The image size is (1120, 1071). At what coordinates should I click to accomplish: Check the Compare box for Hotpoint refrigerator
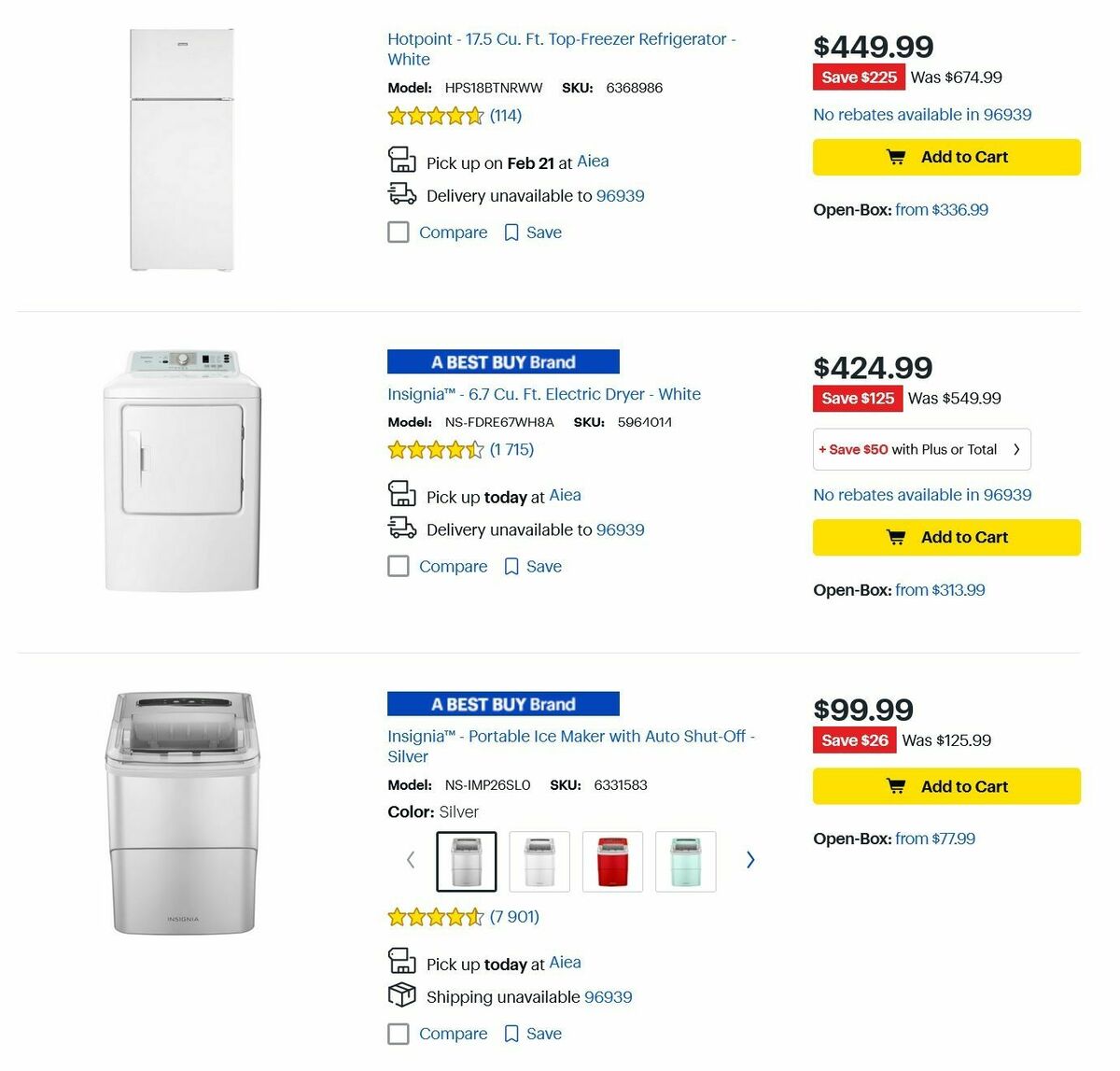399,232
